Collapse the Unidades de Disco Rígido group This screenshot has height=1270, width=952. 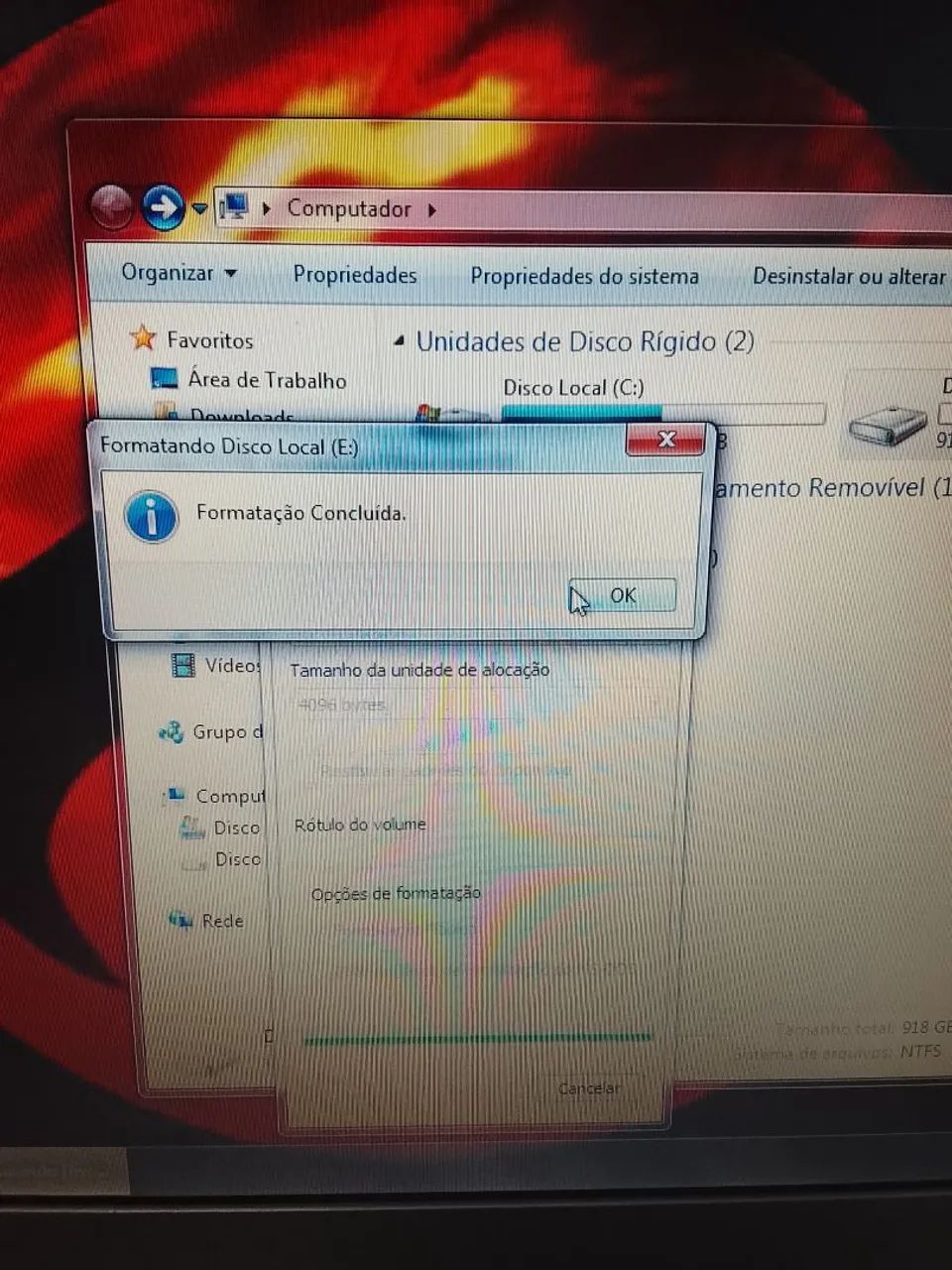point(400,341)
